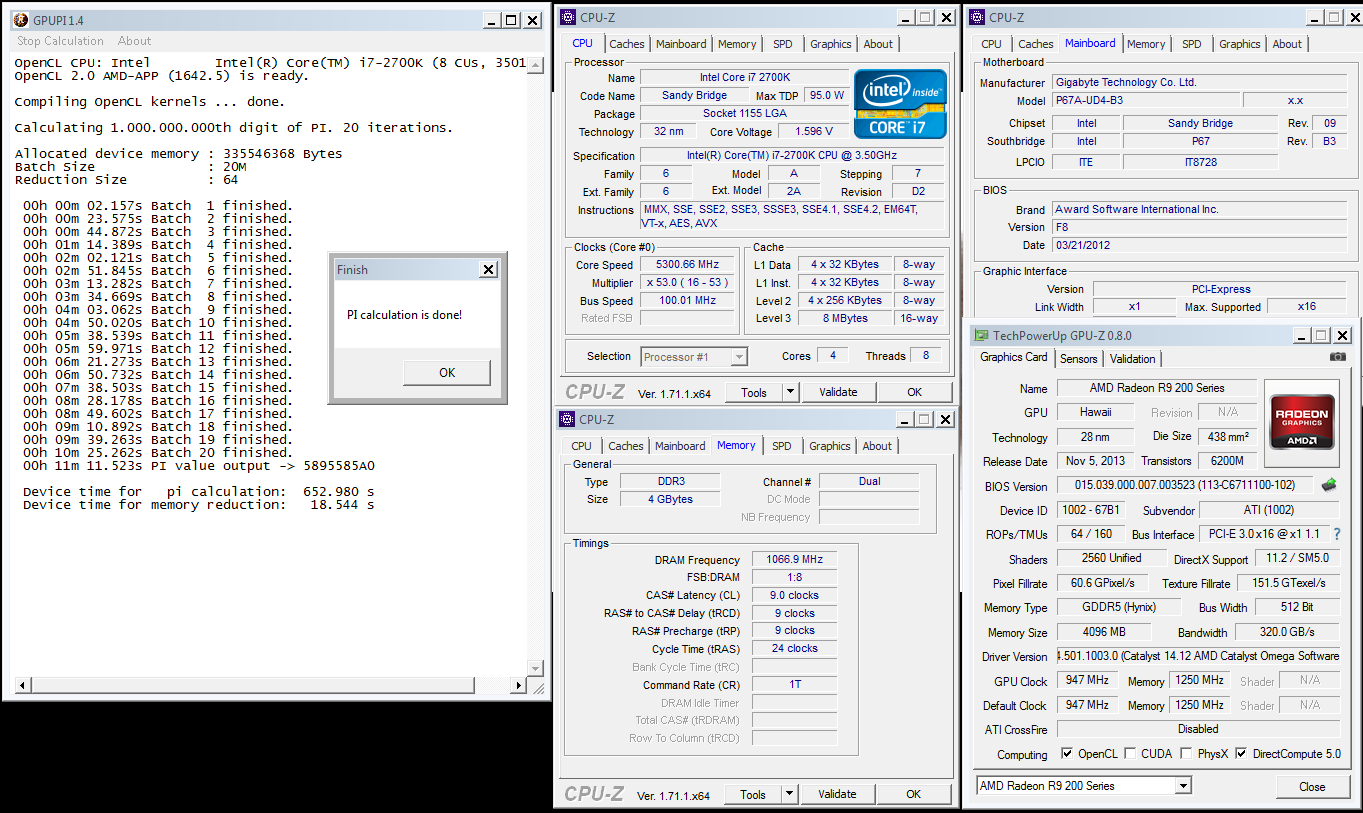Image resolution: width=1363 pixels, height=813 pixels.
Task: Click the ATI CrossFire Disabled field
Action: [1198, 730]
